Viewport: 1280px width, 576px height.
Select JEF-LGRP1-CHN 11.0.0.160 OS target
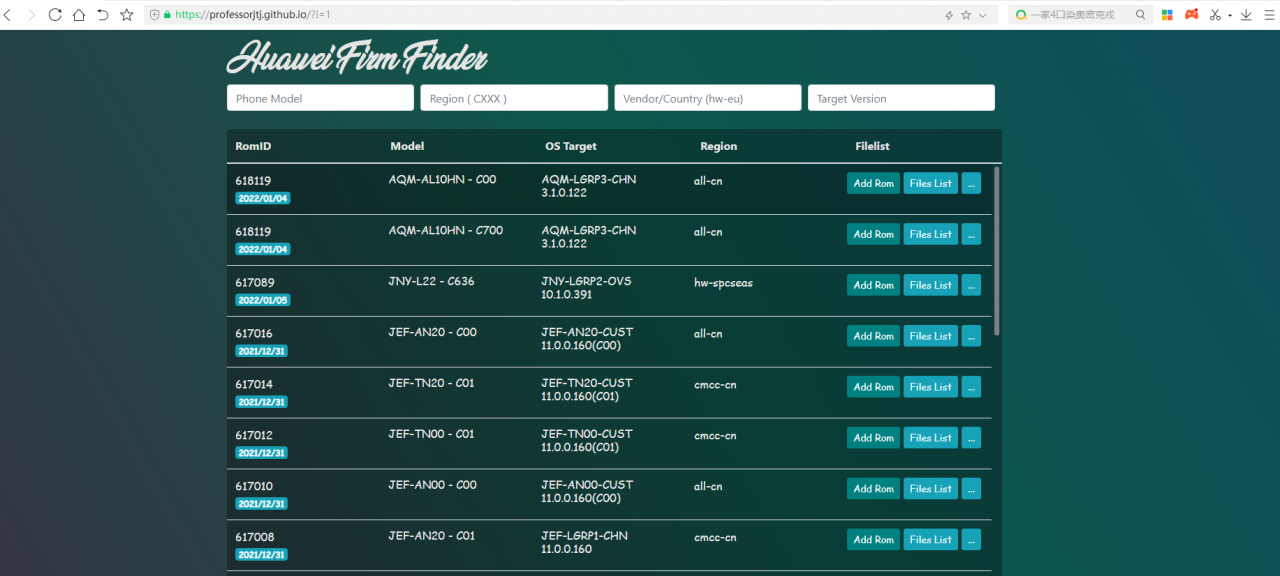585,543
